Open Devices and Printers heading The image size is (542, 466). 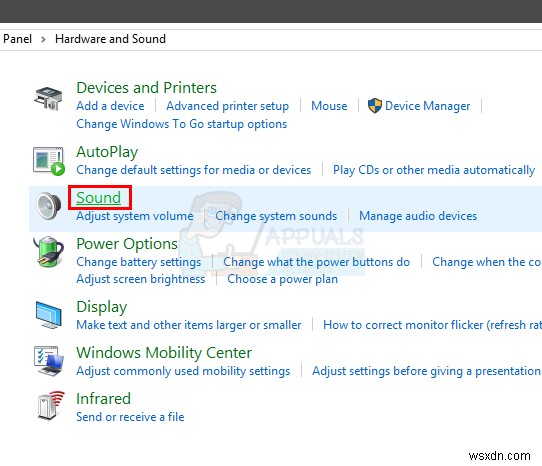146,88
